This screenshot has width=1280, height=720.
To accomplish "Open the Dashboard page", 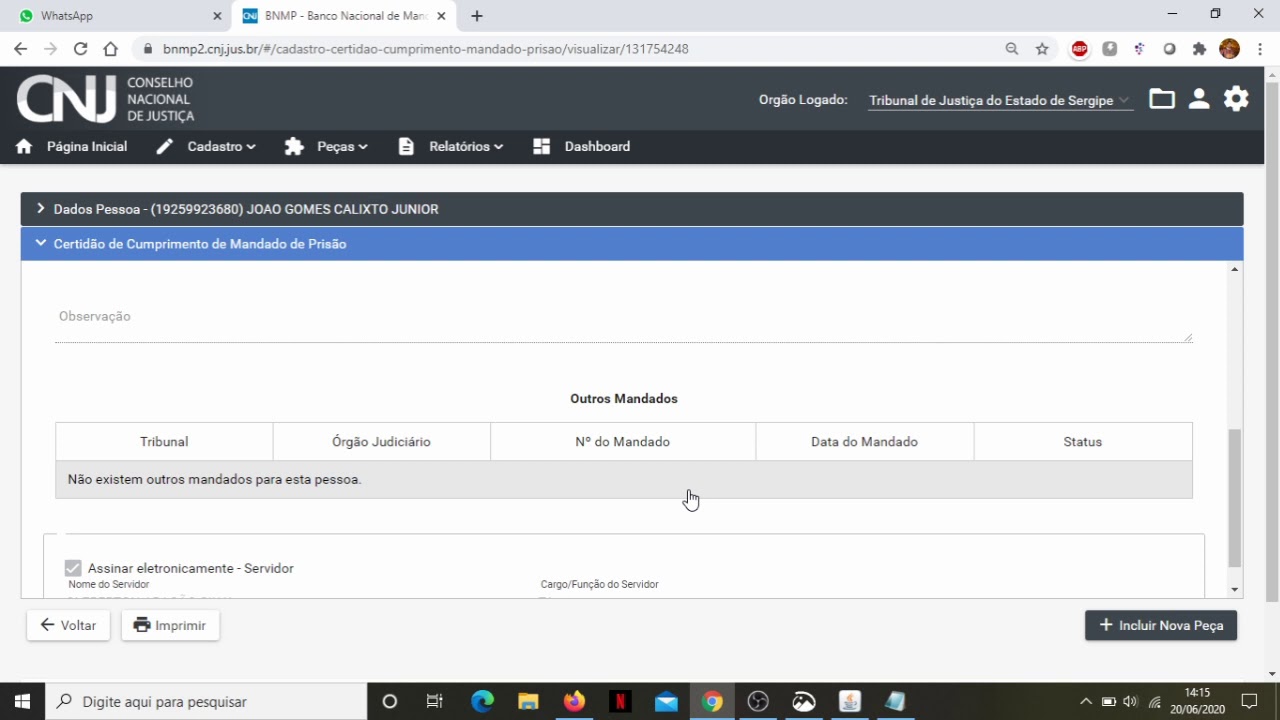I will click(x=581, y=146).
